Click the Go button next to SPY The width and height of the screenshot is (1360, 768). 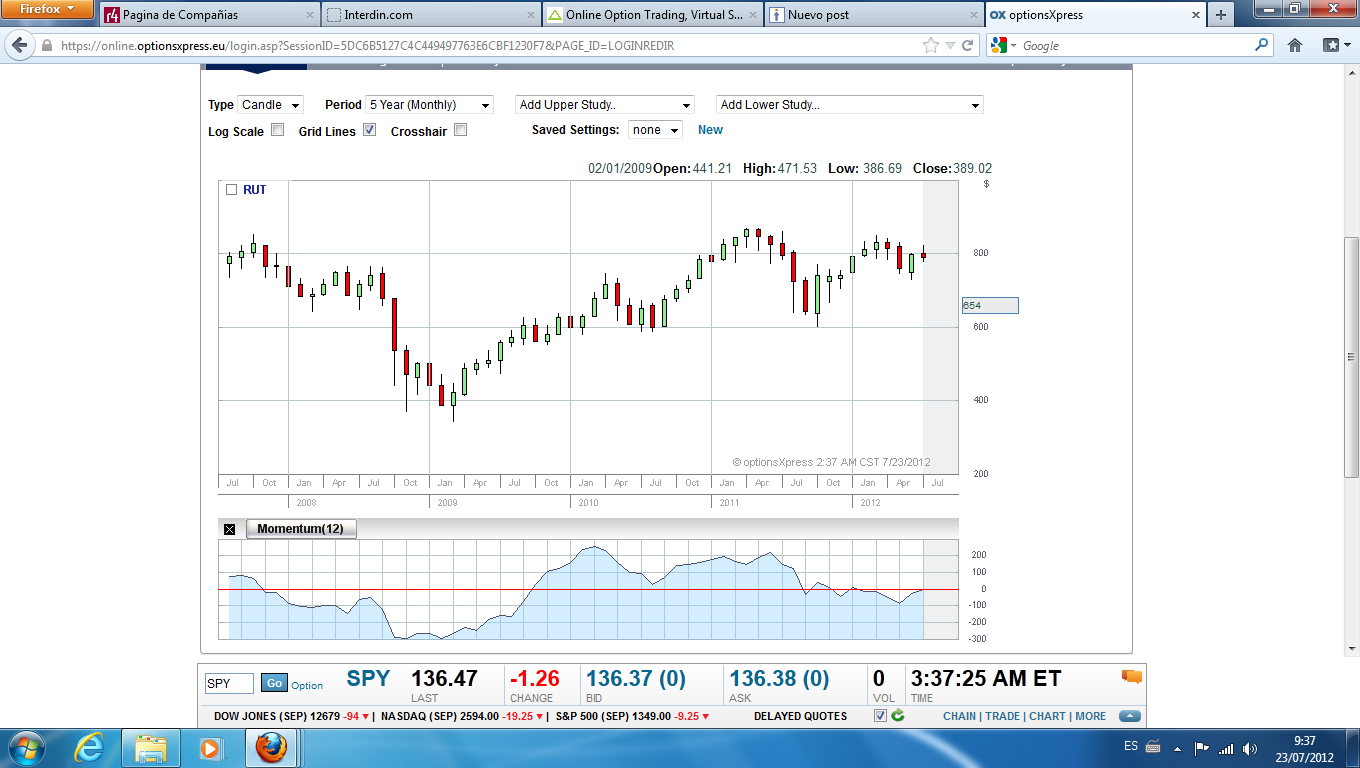point(274,683)
